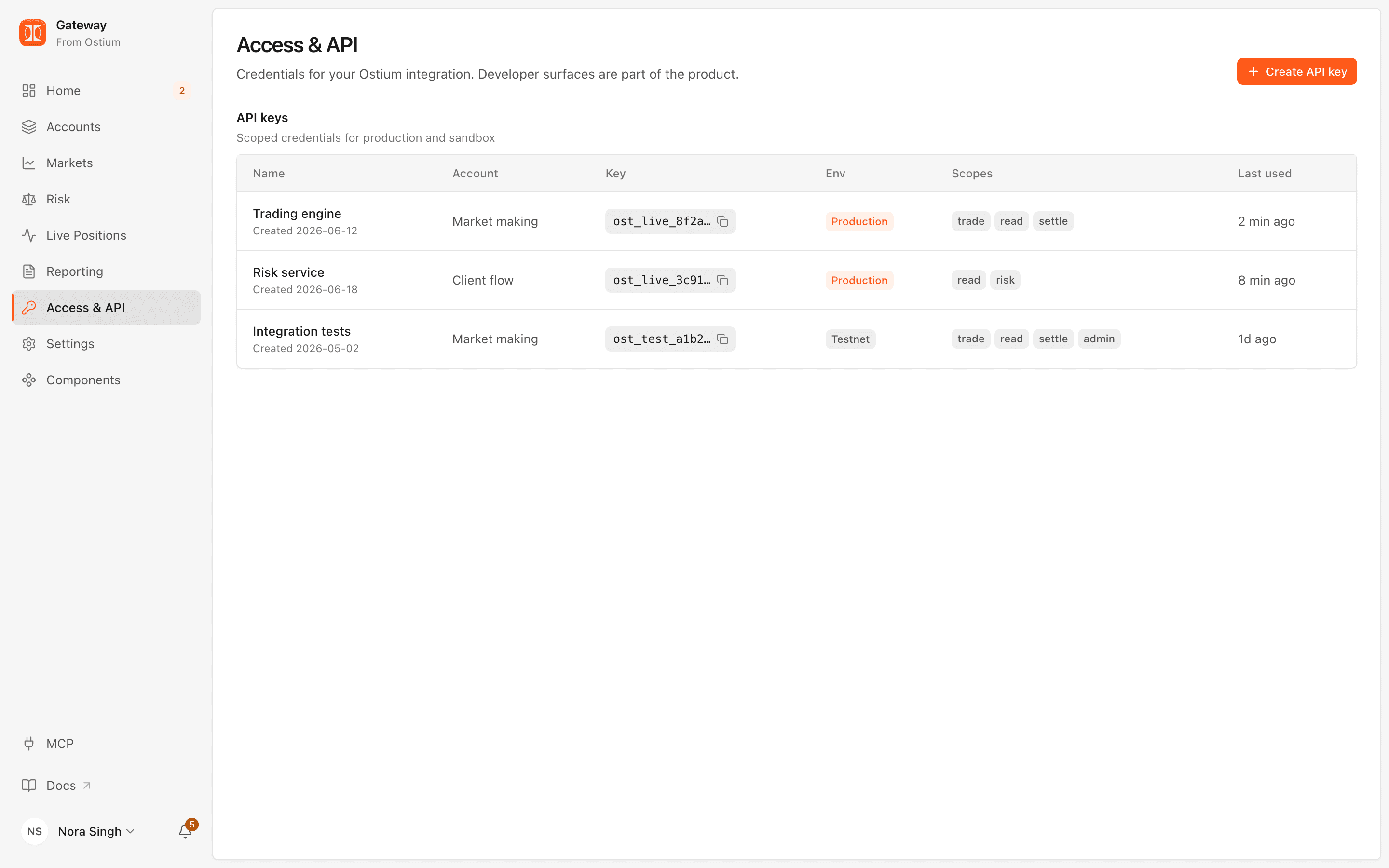The image size is (1389, 868).
Task: Click Production tag on Trading engine row
Action: pos(859,222)
